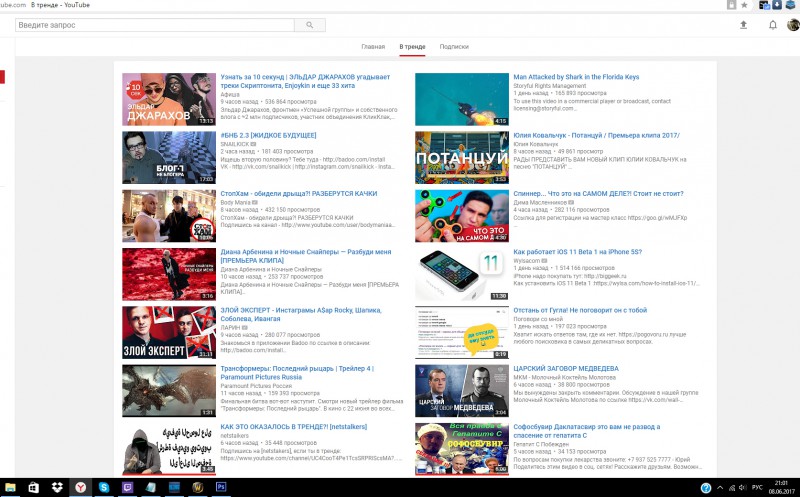The image size is (800, 497).
Task: Open Photoshop from the taskbar
Action: click(x=221, y=487)
